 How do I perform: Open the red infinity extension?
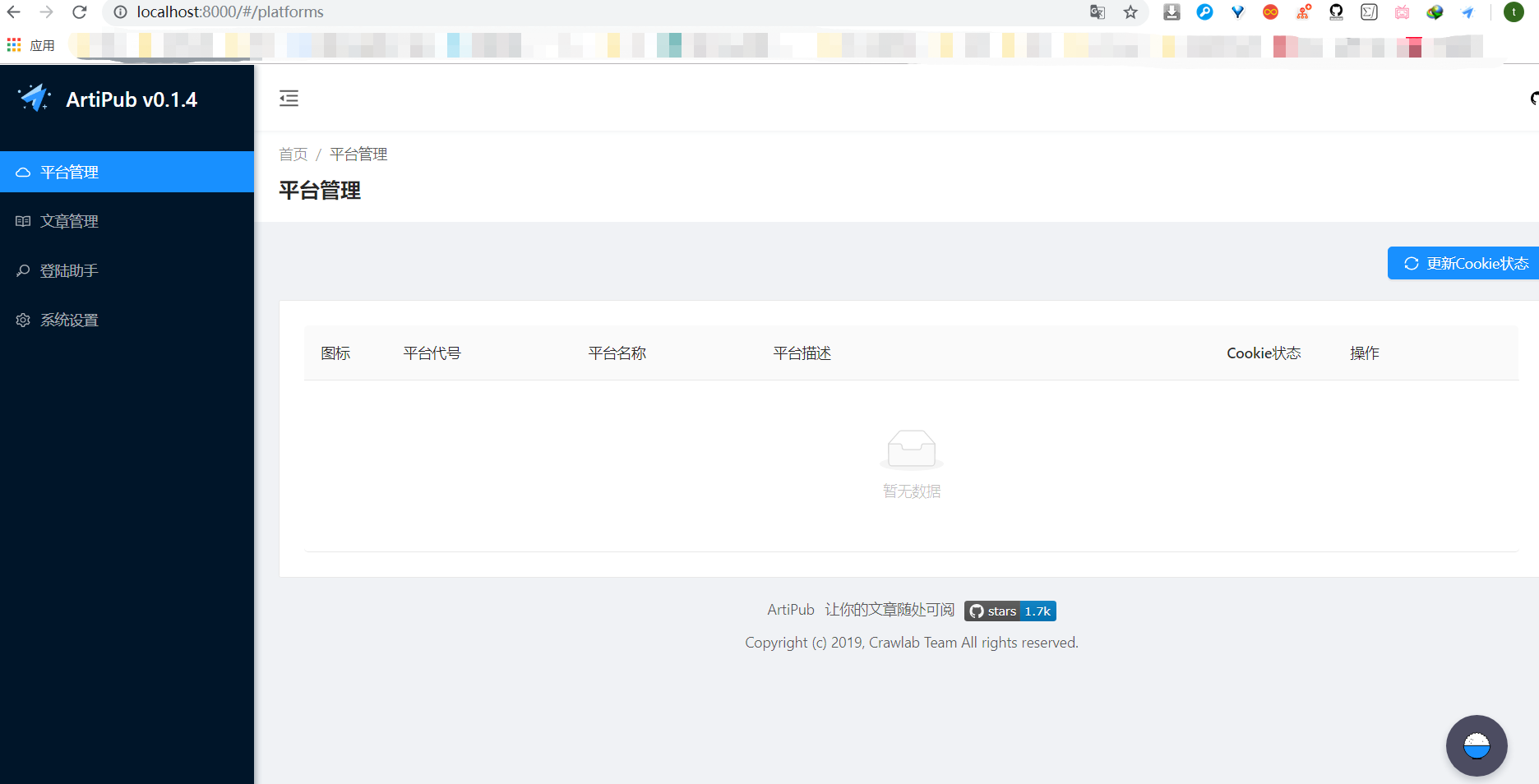[1270, 12]
